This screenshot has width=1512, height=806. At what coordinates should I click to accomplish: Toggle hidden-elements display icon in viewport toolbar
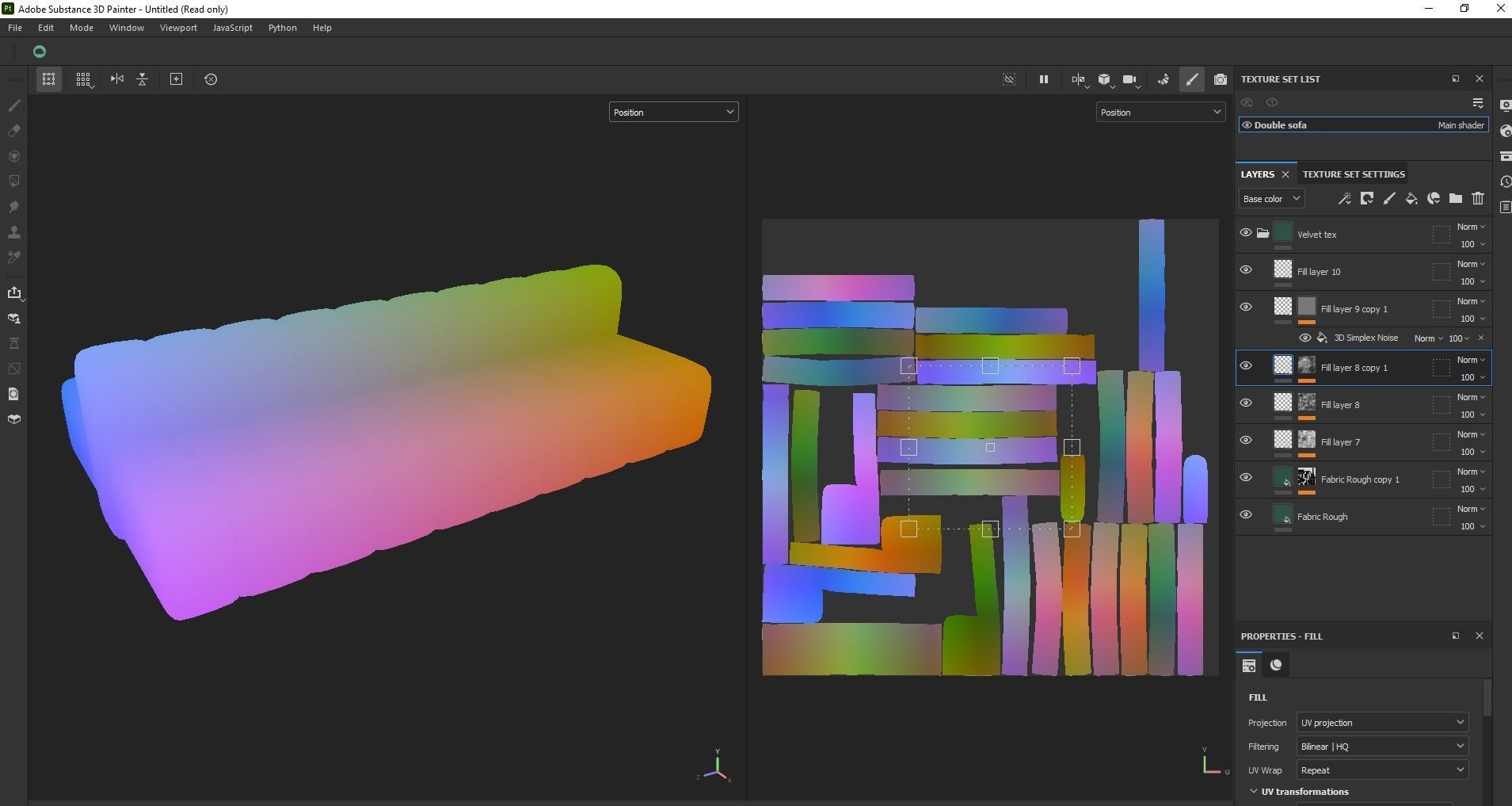tap(1009, 79)
